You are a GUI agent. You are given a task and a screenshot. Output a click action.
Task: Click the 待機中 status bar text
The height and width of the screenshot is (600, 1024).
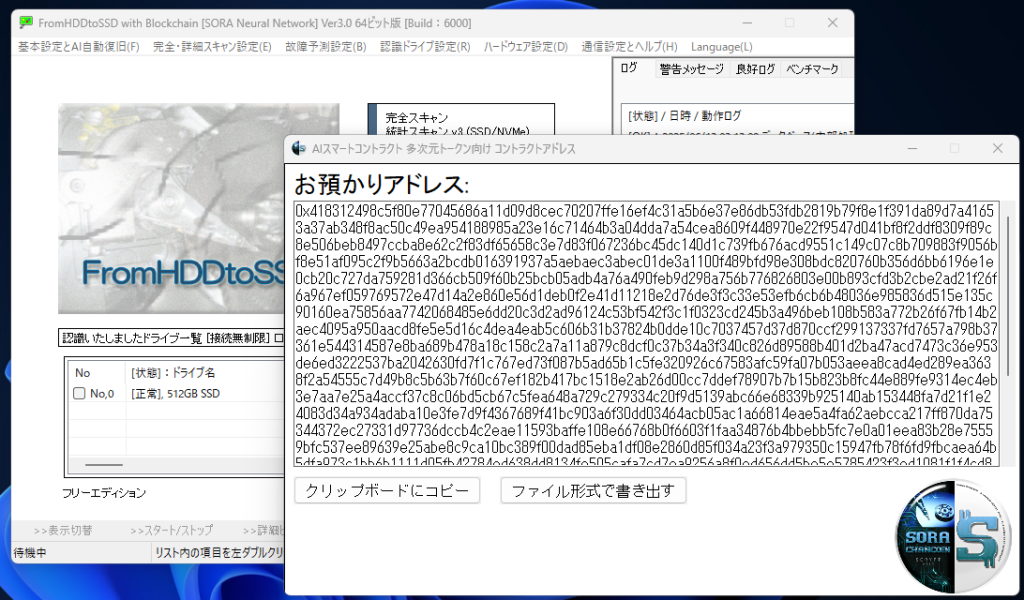[x=30, y=553]
